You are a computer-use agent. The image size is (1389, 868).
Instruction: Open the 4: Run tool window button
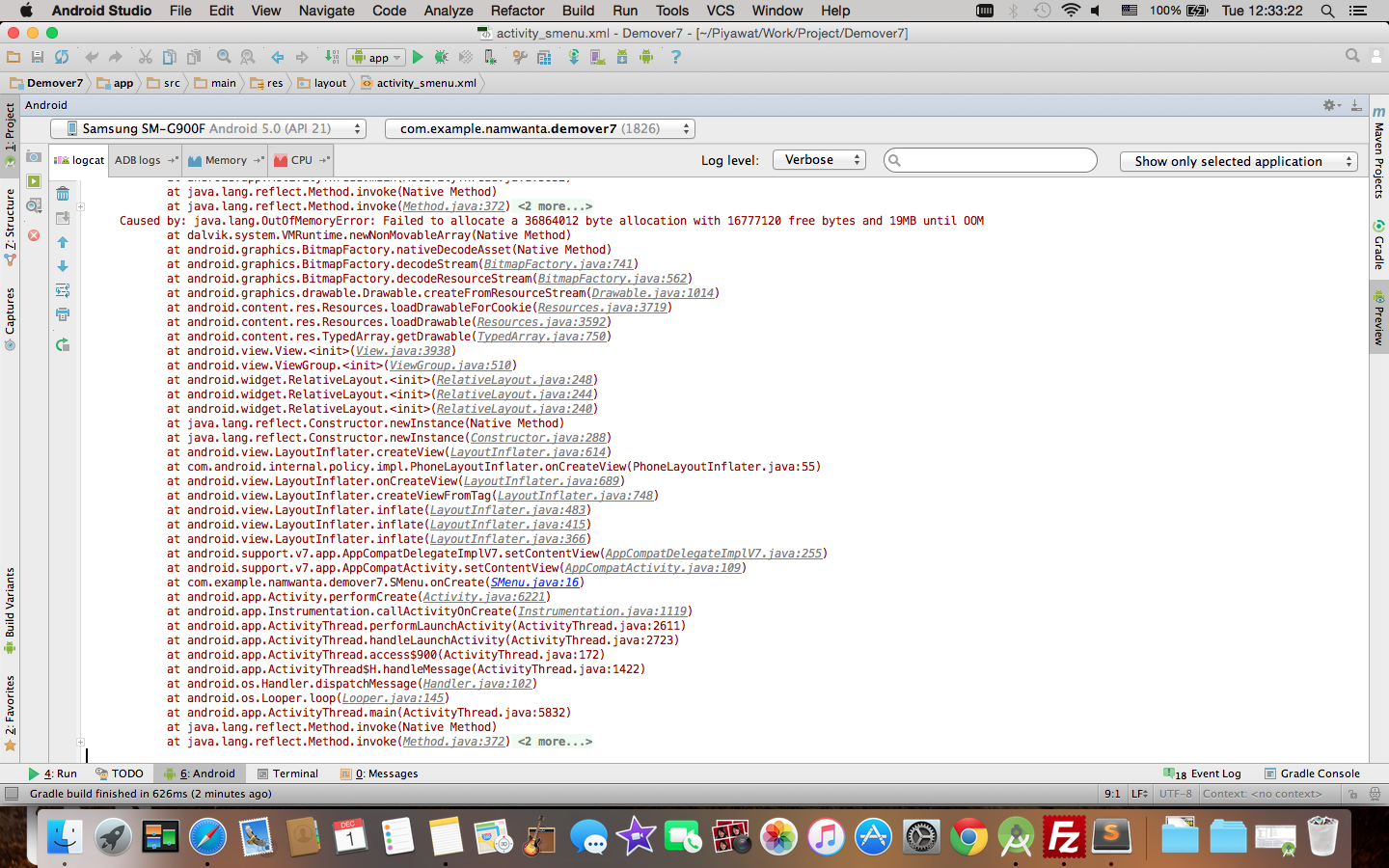52,773
